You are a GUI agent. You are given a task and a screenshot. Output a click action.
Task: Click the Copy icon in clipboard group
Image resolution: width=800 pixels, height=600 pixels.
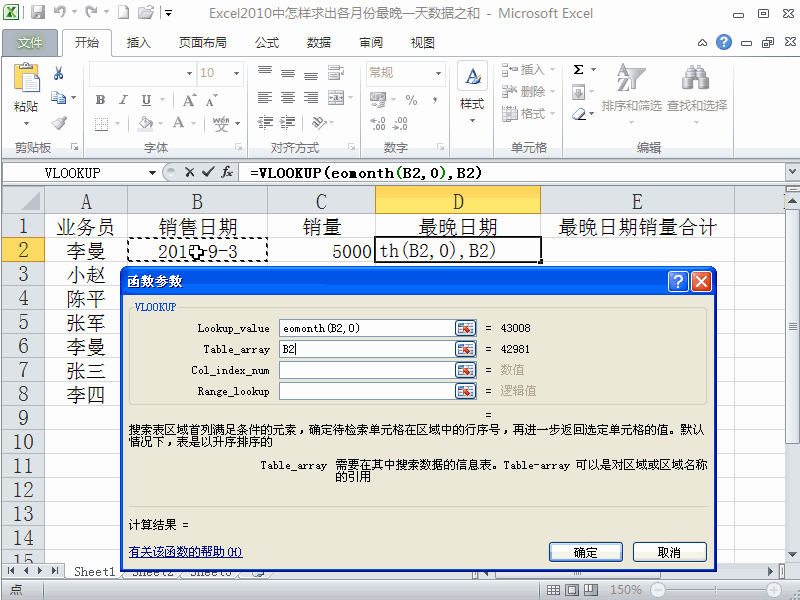pyautogui.click(x=59, y=97)
